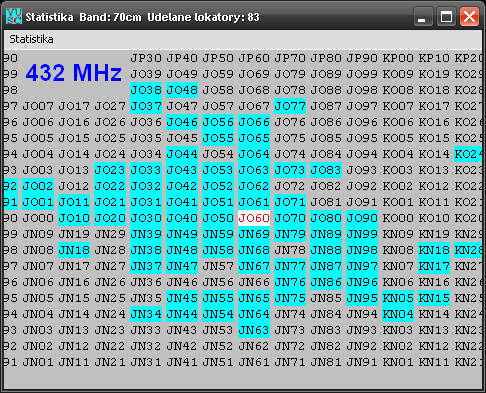The height and width of the screenshot is (393, 486).
Task: Click the JN01 locator in bottom row
Action: pyautogui.click(x=38, y=362)
